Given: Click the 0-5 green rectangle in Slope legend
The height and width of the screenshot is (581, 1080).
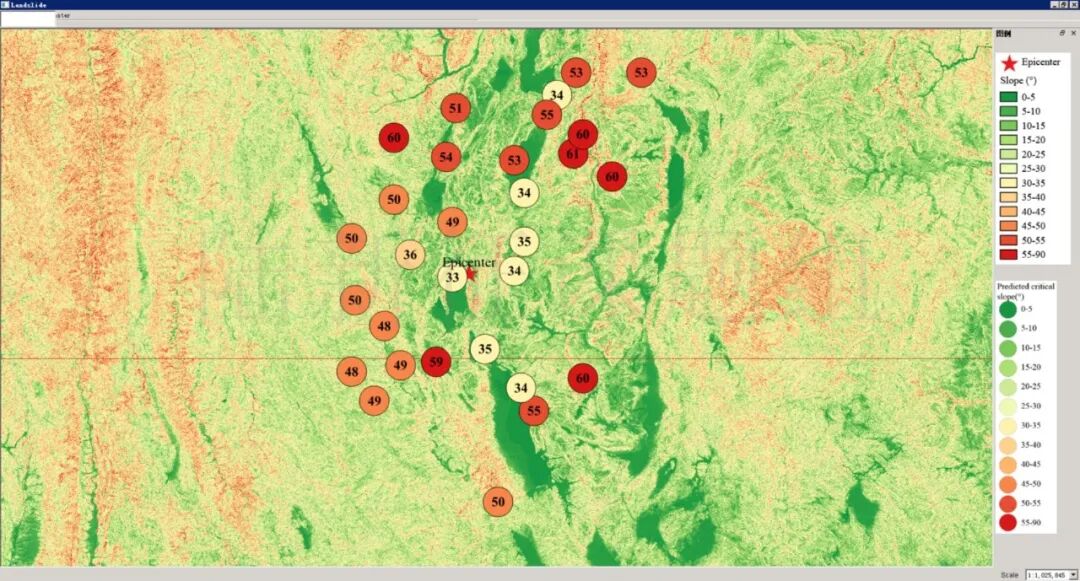Looking at the screenshot, I should point(1009,97).
